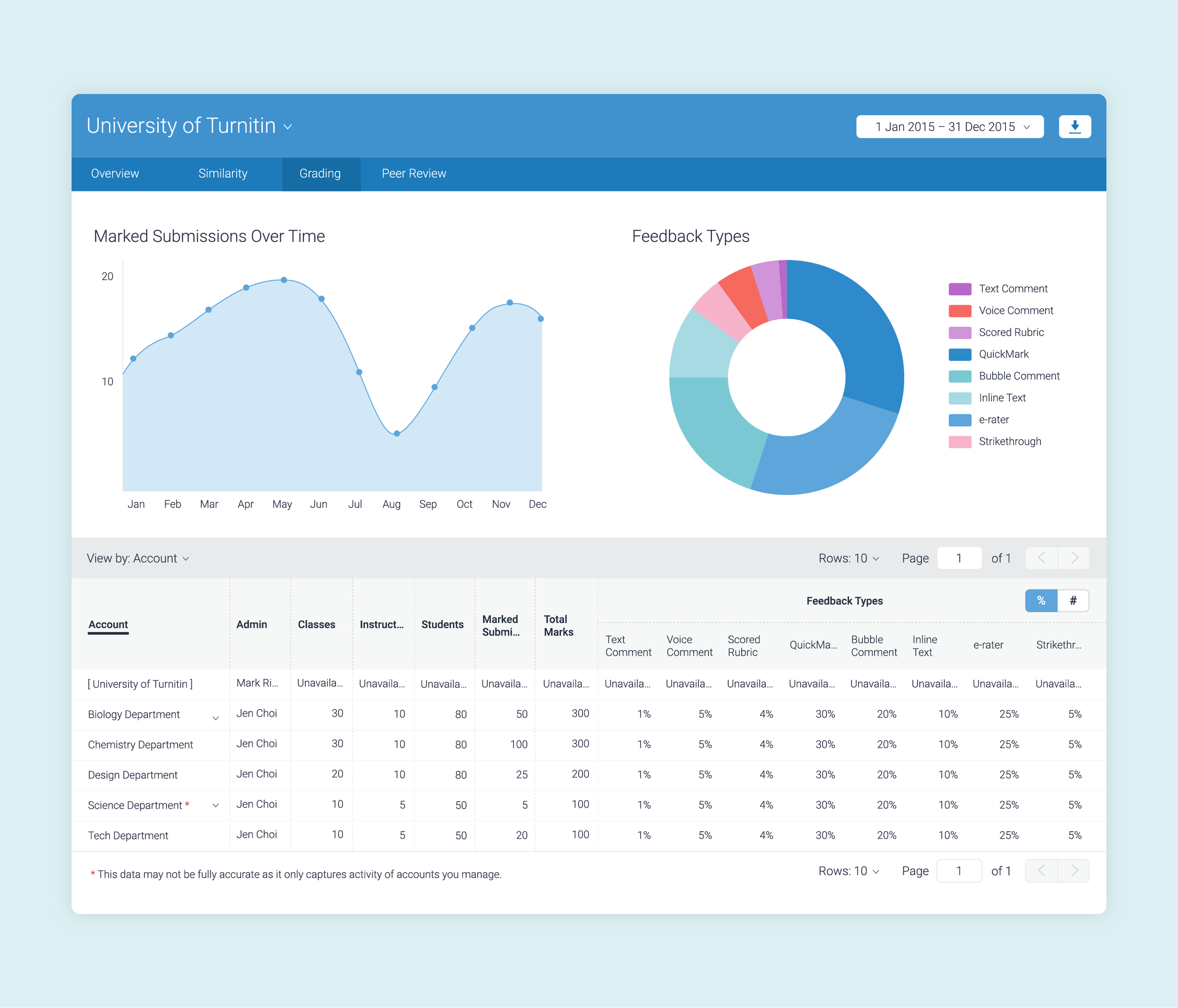Open the University of Turnitin account dropdown
This screenshot has height=1008, width=1178.
click(189, 126)
